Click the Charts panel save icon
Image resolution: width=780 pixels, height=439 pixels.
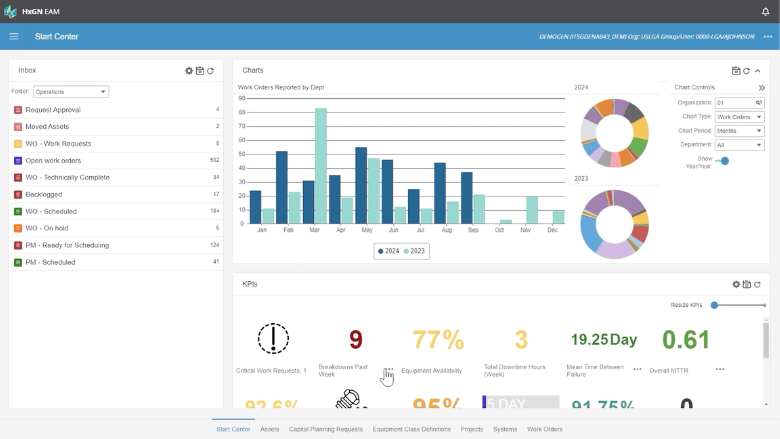736,71
